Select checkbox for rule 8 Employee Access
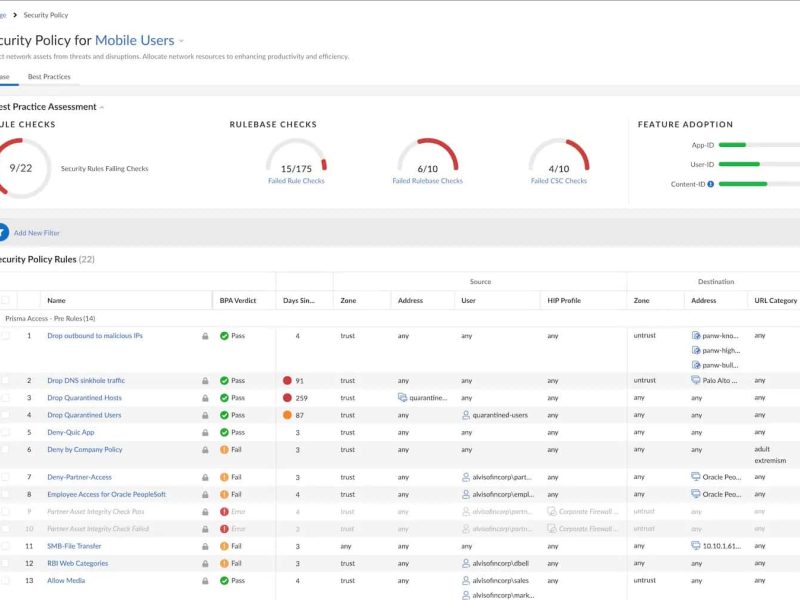Screen dimensions: 800x600 point(5,494)
